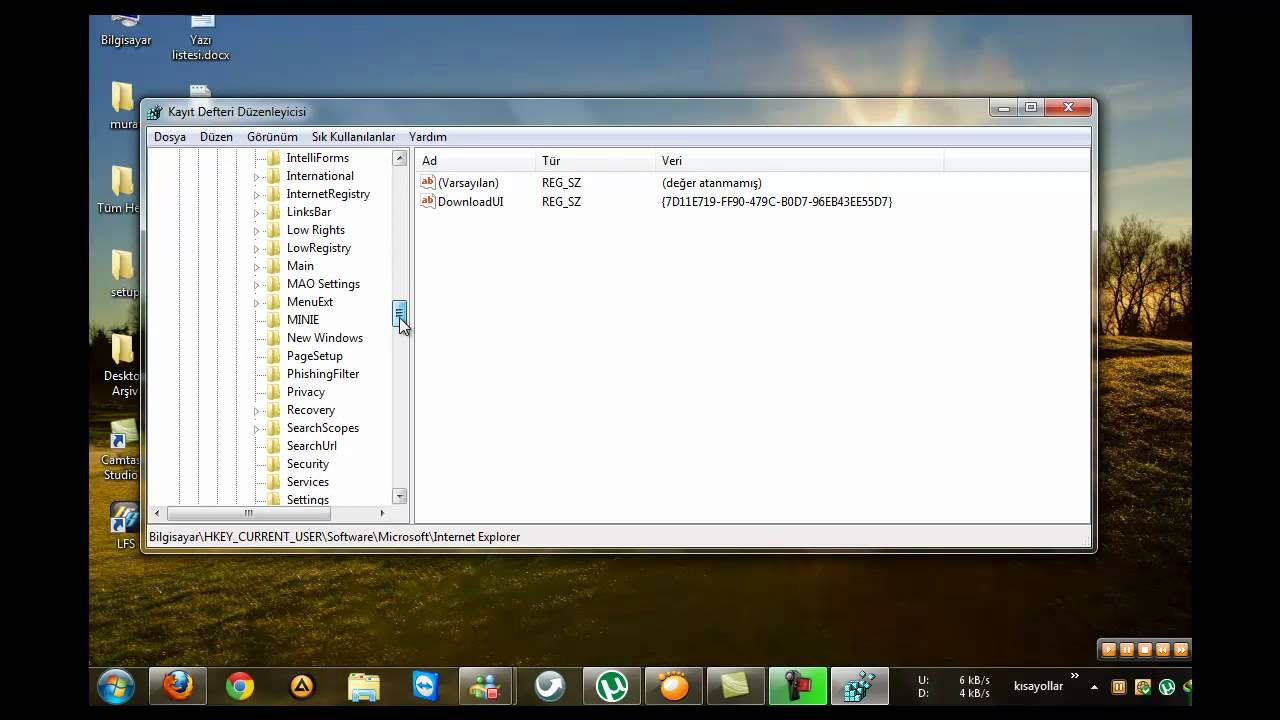
Task: Open the kısayollar toolbar chevron
Action: [x=1075, y=677]
